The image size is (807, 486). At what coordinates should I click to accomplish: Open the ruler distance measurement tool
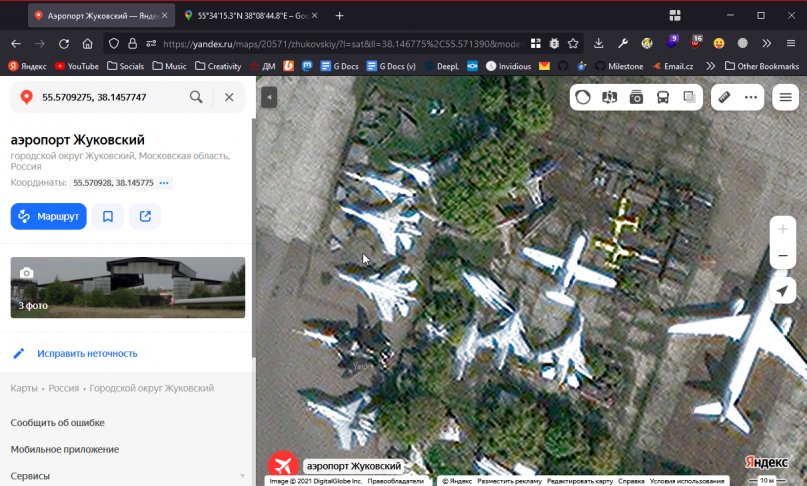[725, 97]
